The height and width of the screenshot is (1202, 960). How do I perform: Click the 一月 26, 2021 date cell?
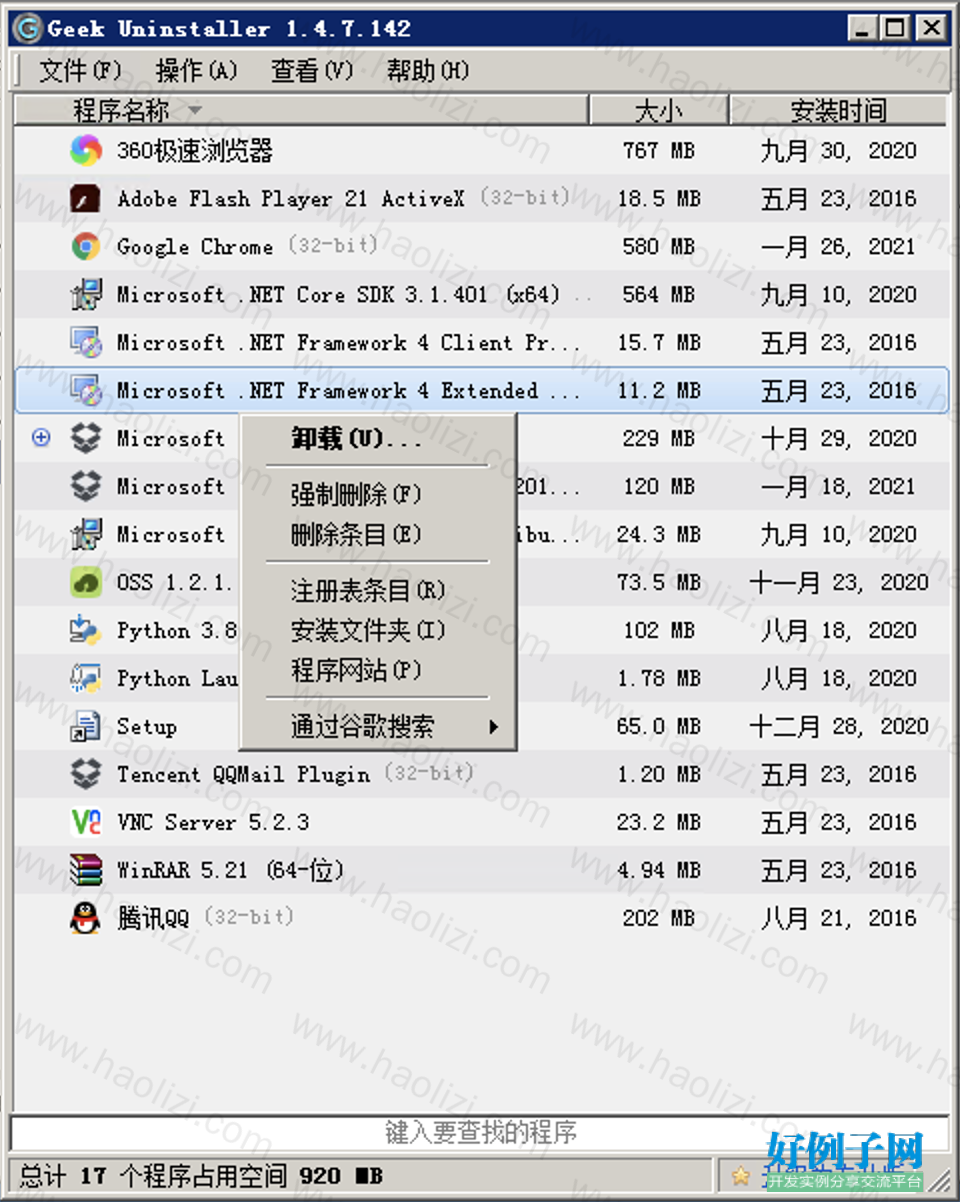click(838, 247)
